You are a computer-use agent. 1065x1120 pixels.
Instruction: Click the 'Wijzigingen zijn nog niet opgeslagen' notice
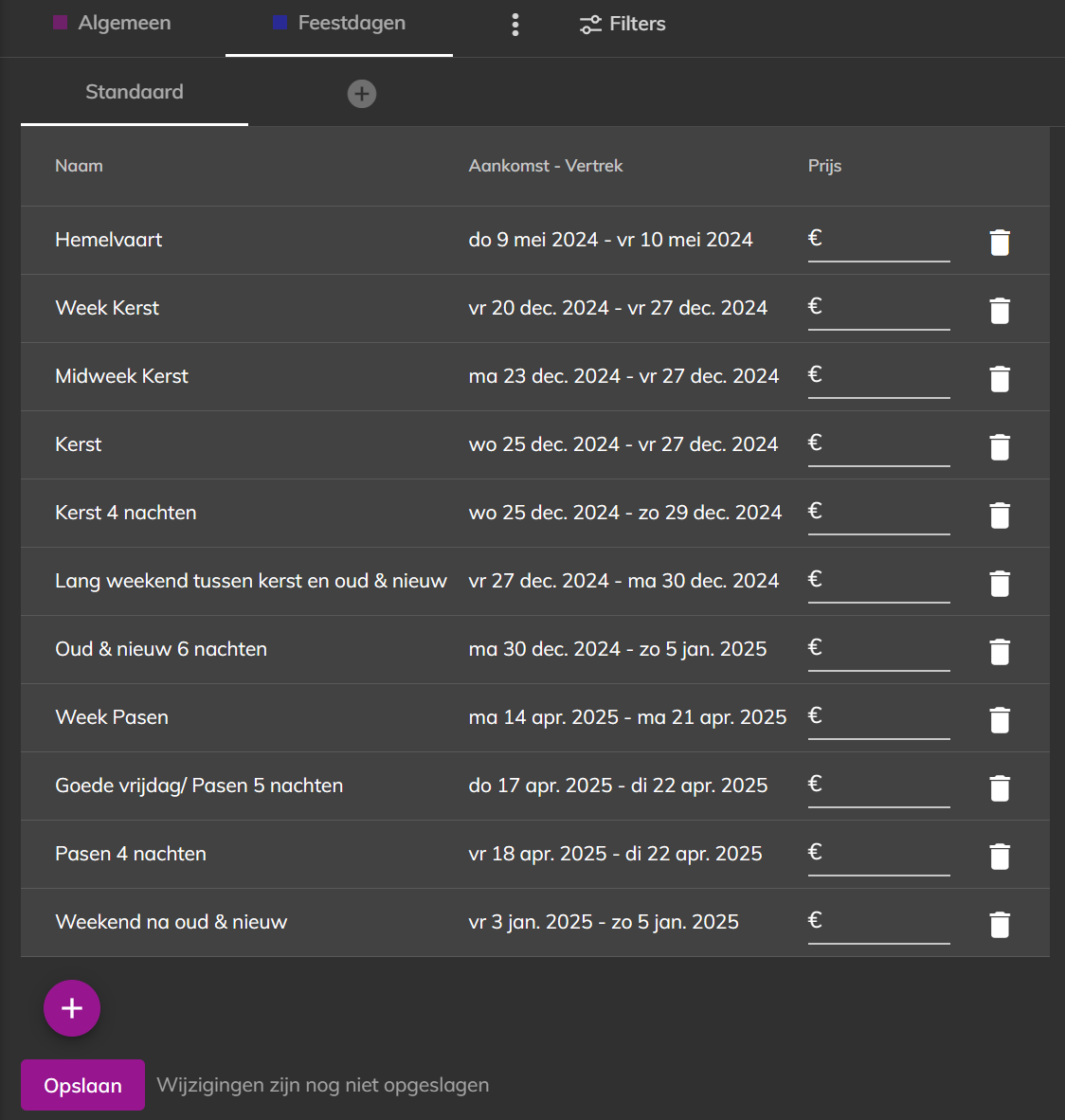tap(323, 1085)
